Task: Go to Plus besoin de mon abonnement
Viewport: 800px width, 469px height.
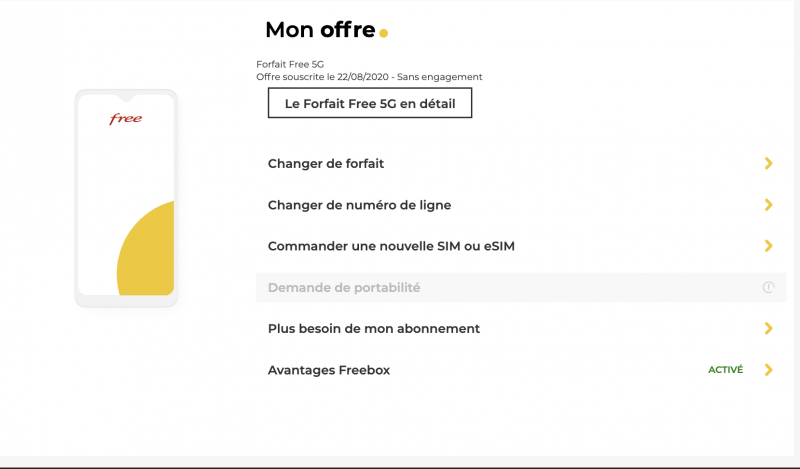Action: coord(374,329)
